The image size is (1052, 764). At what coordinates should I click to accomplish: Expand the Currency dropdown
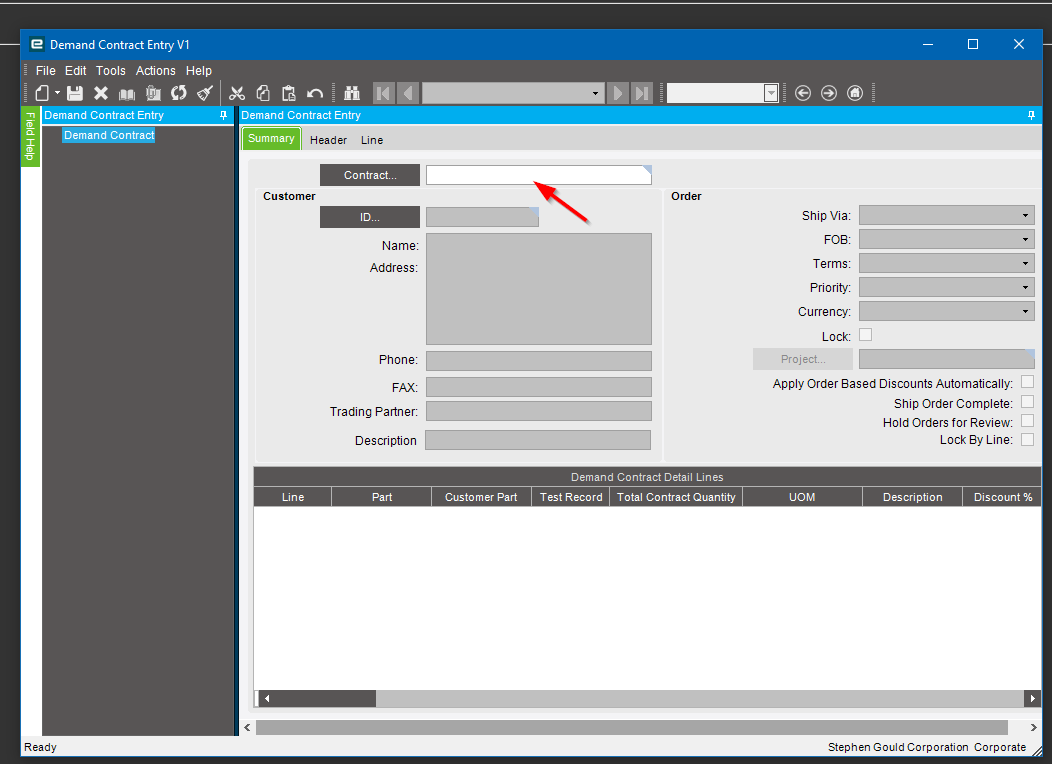coord(1025,311)
